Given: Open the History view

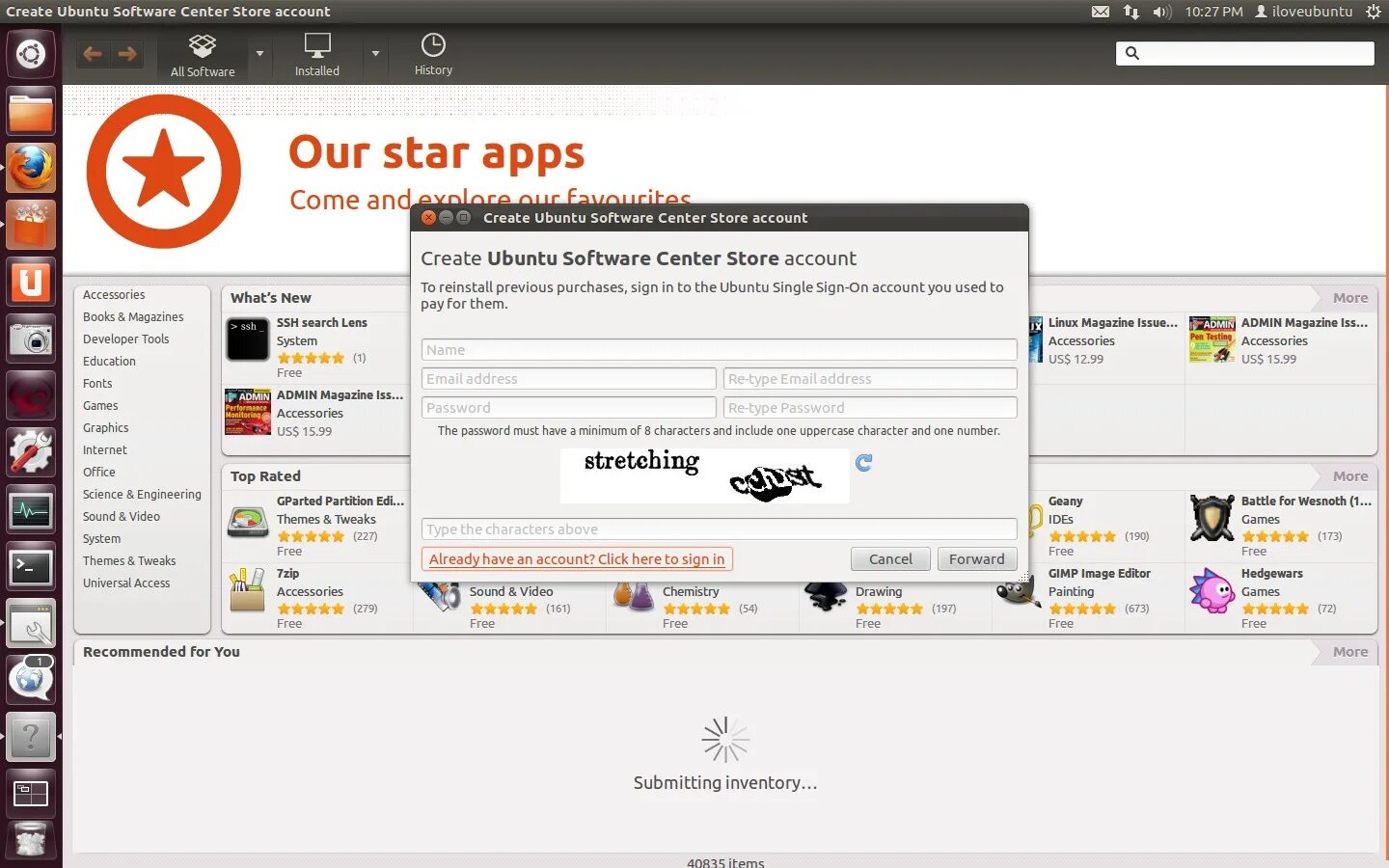Looking at the screenshot, I should (433, 55).
